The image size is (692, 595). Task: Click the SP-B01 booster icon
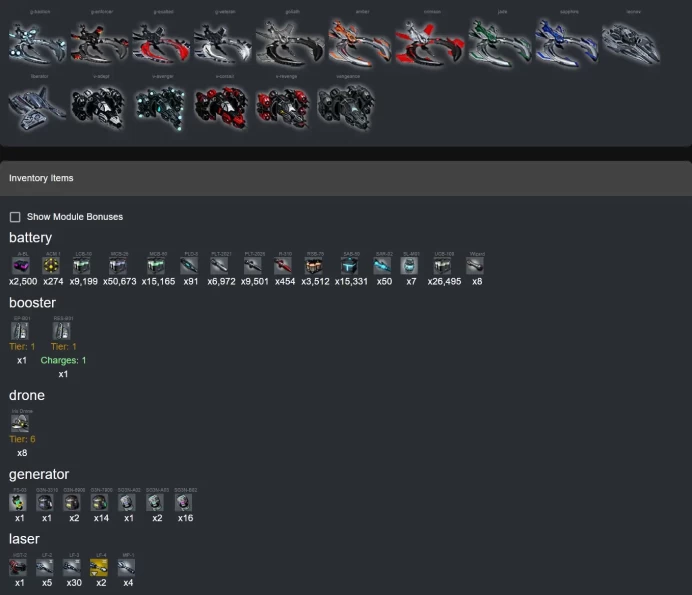click(20, 331)
